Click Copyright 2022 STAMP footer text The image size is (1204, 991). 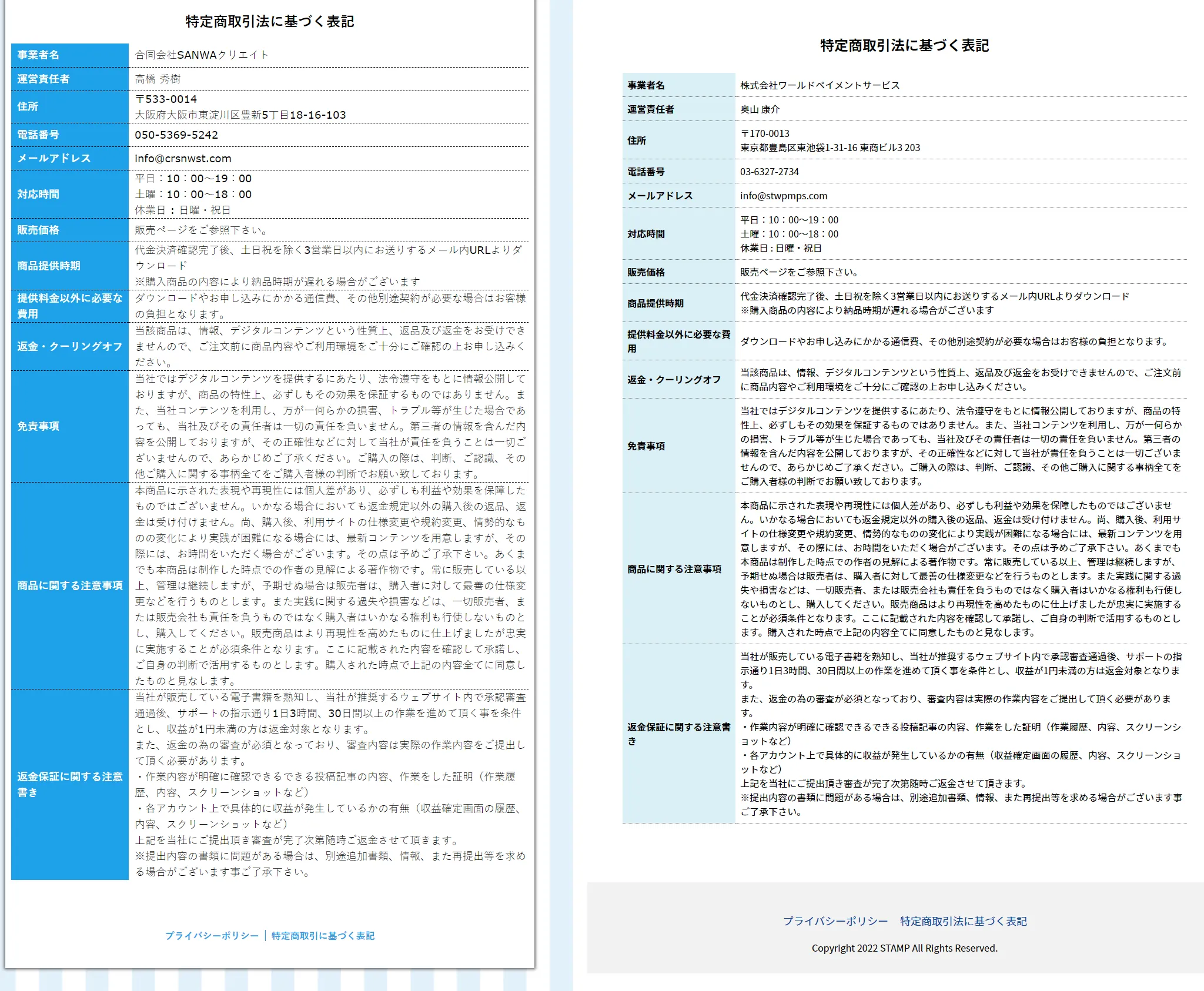[x=904, y=948]
